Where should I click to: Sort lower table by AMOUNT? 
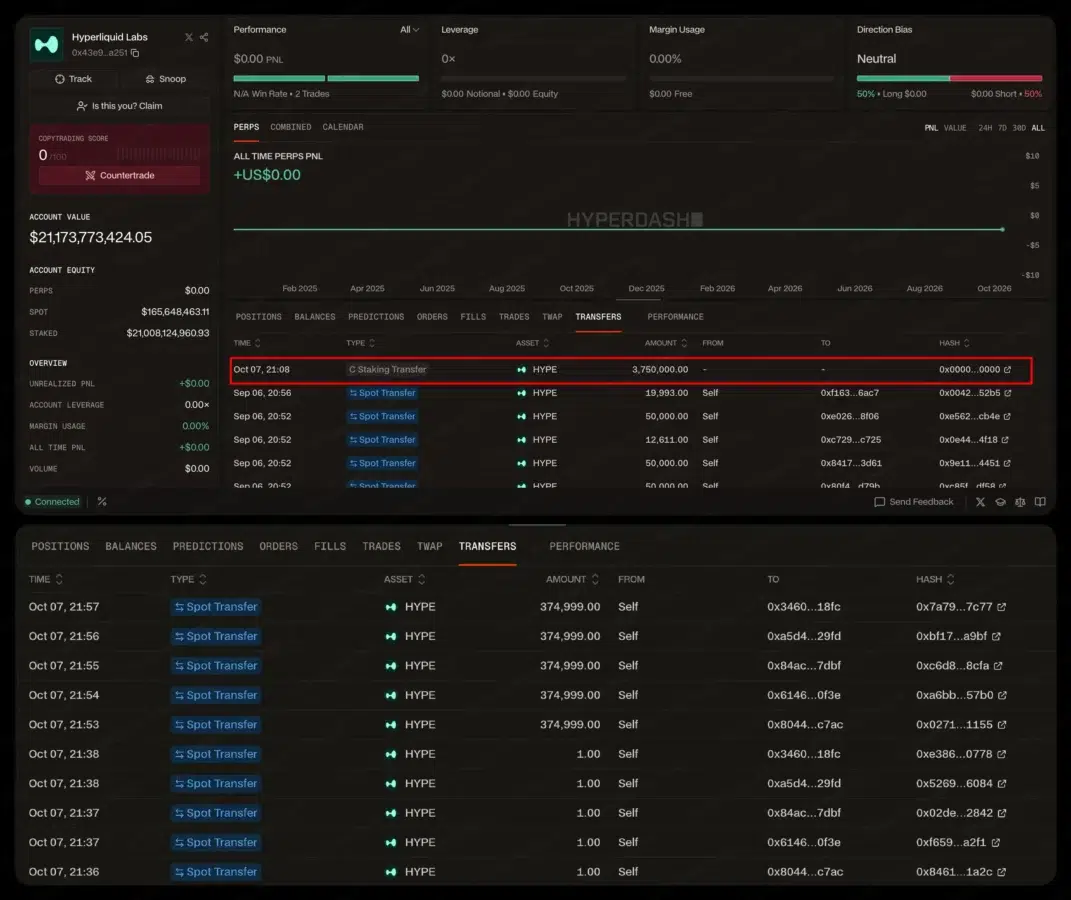pyautogui.click(x=572, y=579)
